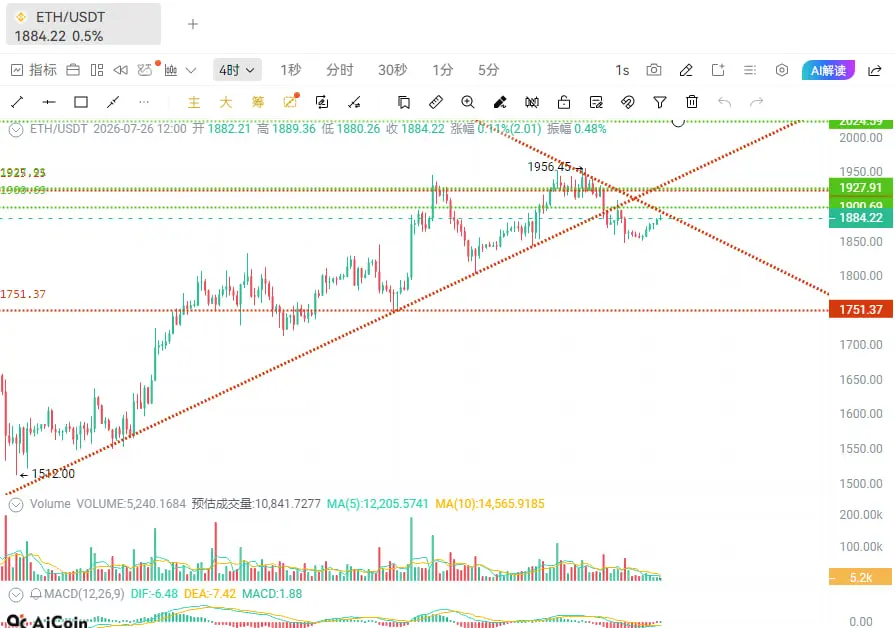Image resolution: width=895 pixels, height=628 pixels.
Task: Select the highlighter brush tool
Action: [x=500, y=102]
